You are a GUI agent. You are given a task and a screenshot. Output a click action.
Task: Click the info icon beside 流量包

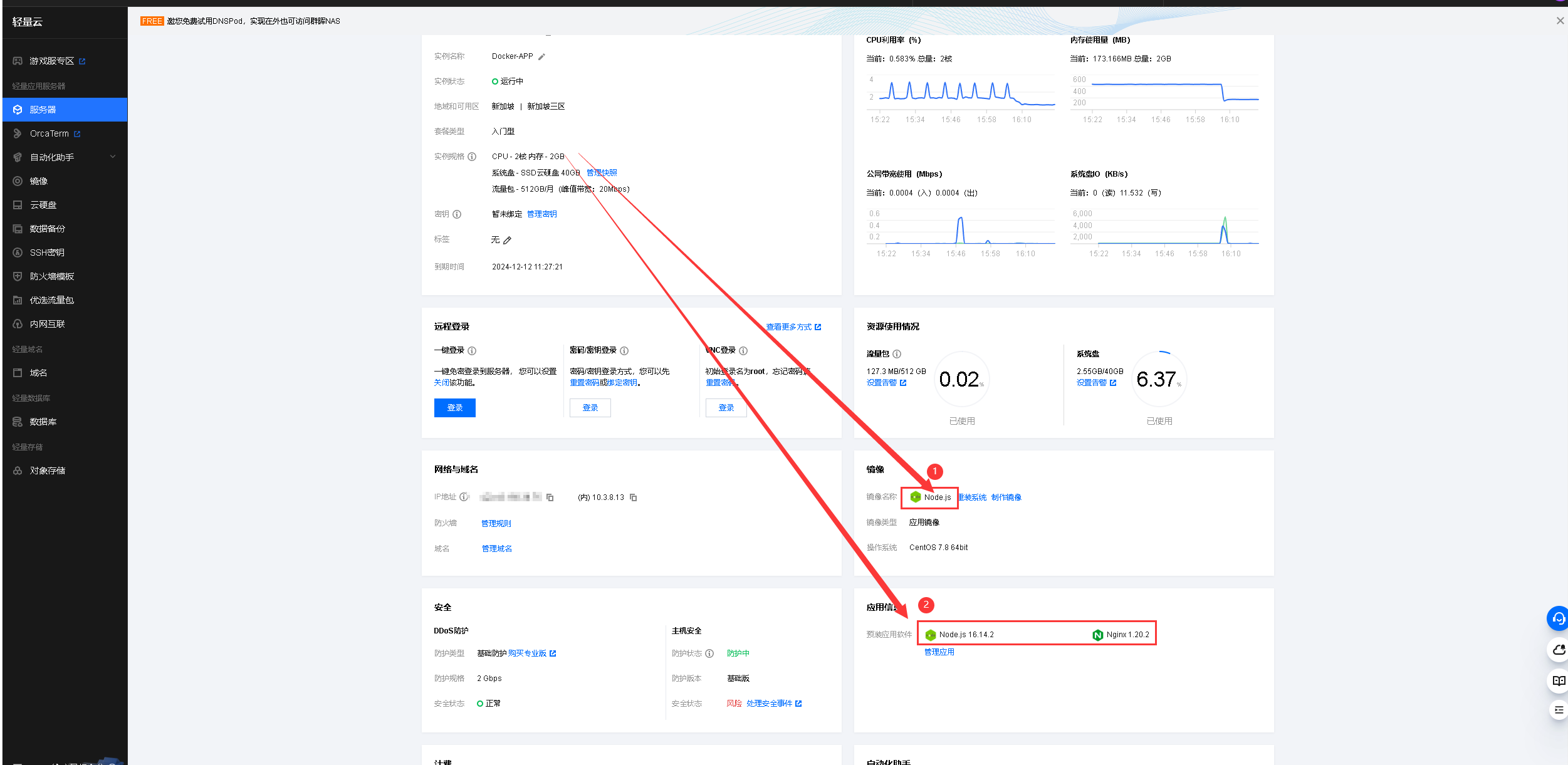897,354
